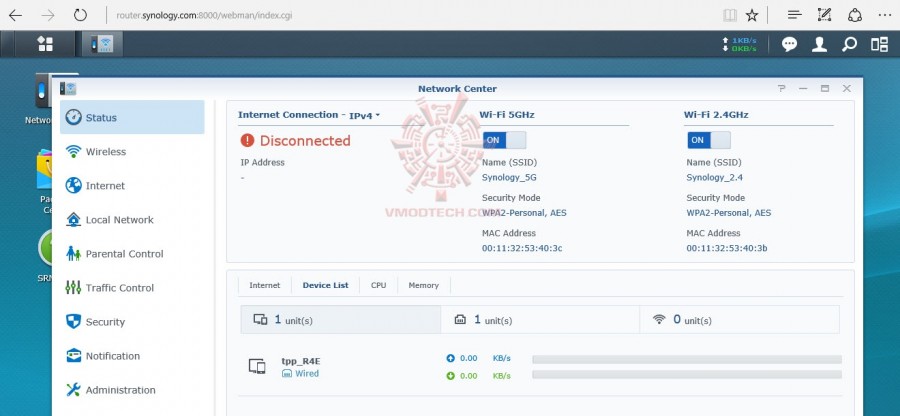Switch to the CPU tab
This screenshot has height=416, width=900.
tap(378, 285)
